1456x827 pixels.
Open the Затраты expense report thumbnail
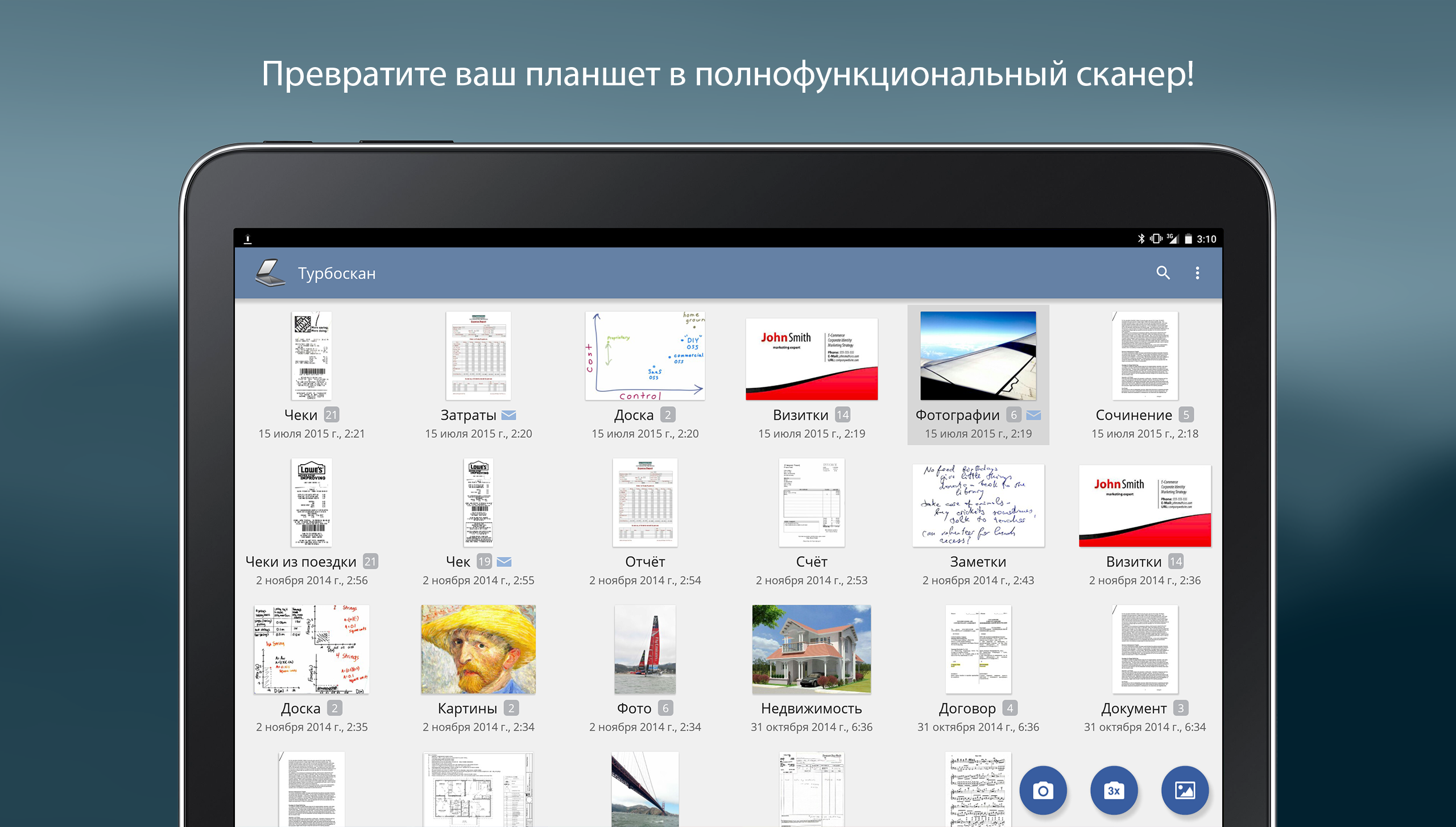[478, 355]
